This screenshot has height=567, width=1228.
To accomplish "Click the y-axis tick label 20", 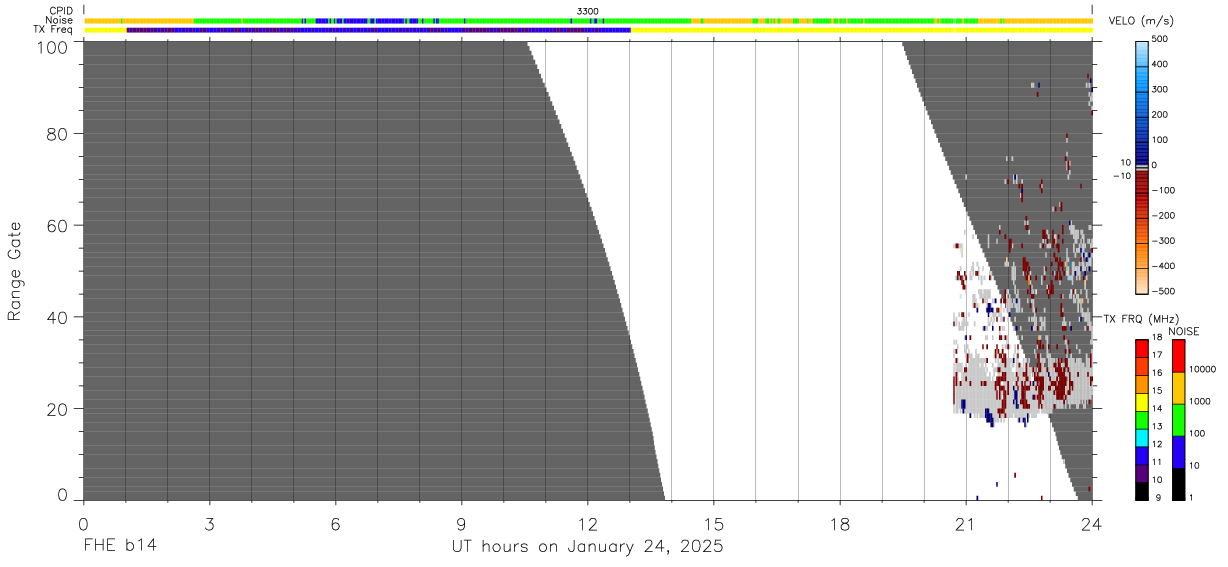I will pyautogui.click(x=56, y=409).
